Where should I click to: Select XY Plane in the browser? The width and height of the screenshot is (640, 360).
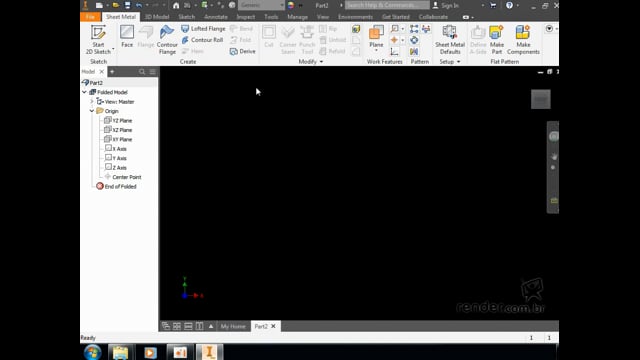click(x=118, y=139)
